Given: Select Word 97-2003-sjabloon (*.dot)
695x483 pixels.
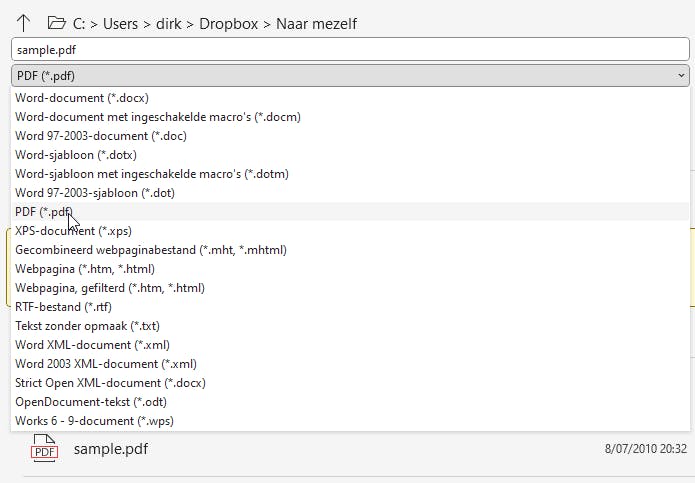Looking at the screenshot, I should tap(94, 193).
